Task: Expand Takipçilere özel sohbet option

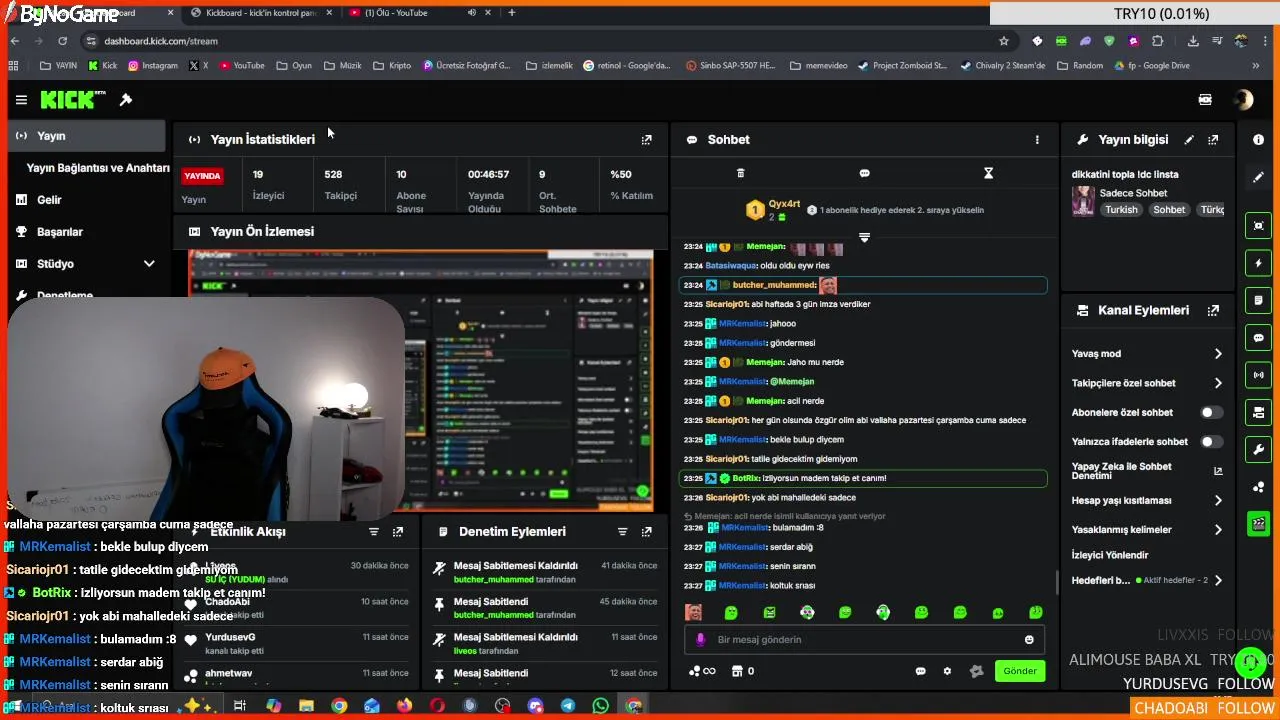Action: [x=1218, y=383]
